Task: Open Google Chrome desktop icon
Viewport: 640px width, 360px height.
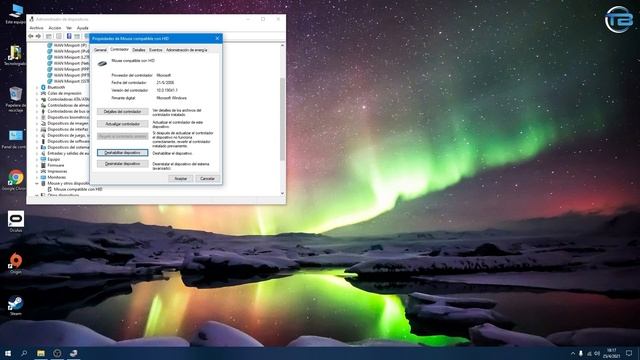Action: pos(16,178)
